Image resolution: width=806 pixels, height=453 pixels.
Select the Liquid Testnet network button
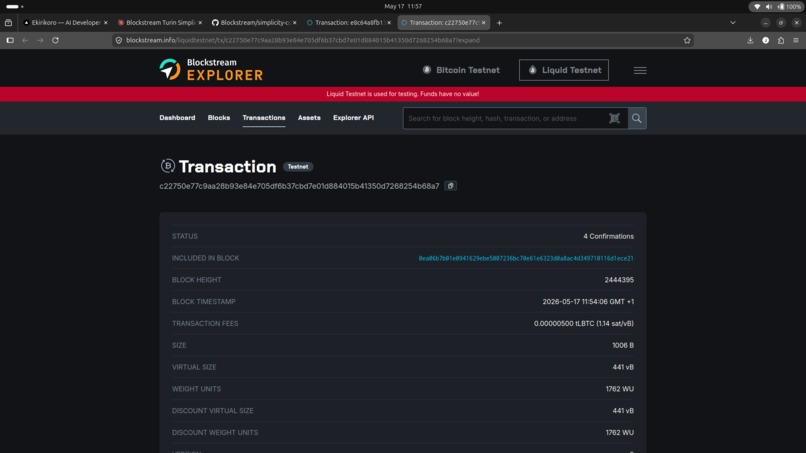[564, 70]
